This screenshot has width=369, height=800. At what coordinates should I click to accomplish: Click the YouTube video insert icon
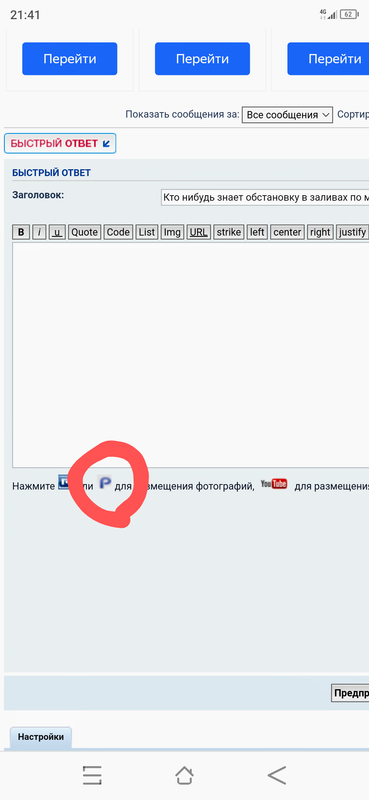[274, 484]
